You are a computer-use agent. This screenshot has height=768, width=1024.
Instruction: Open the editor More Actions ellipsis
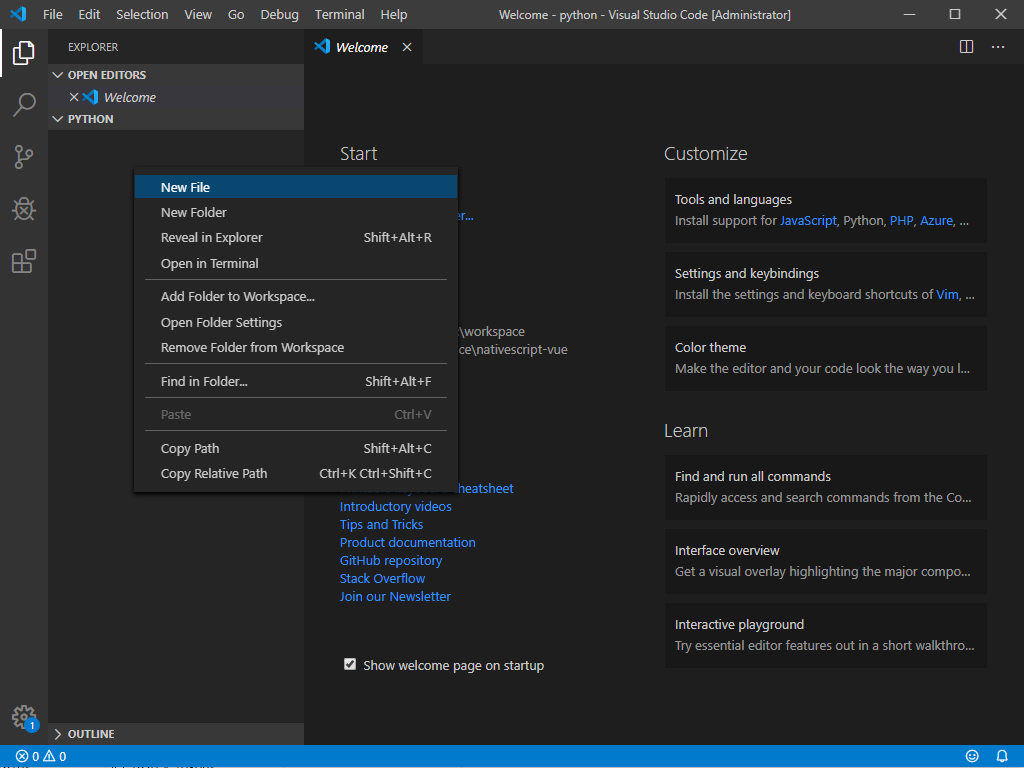pos(997,47)
